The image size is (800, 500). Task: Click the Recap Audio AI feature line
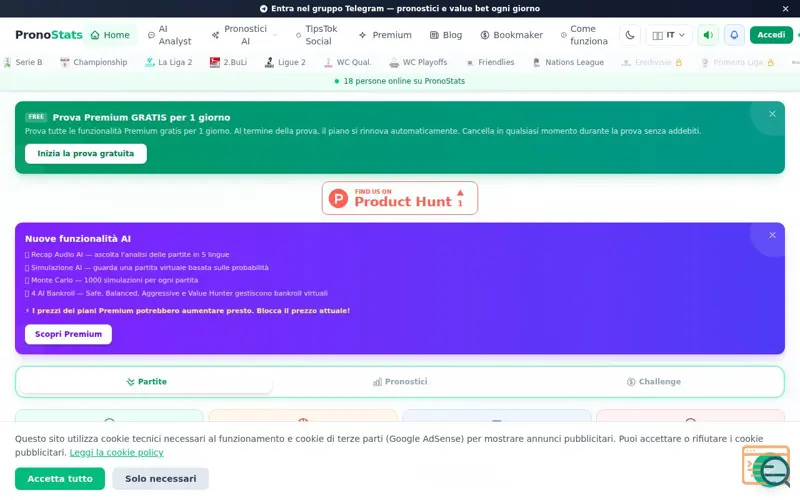[x=127, y=255]
